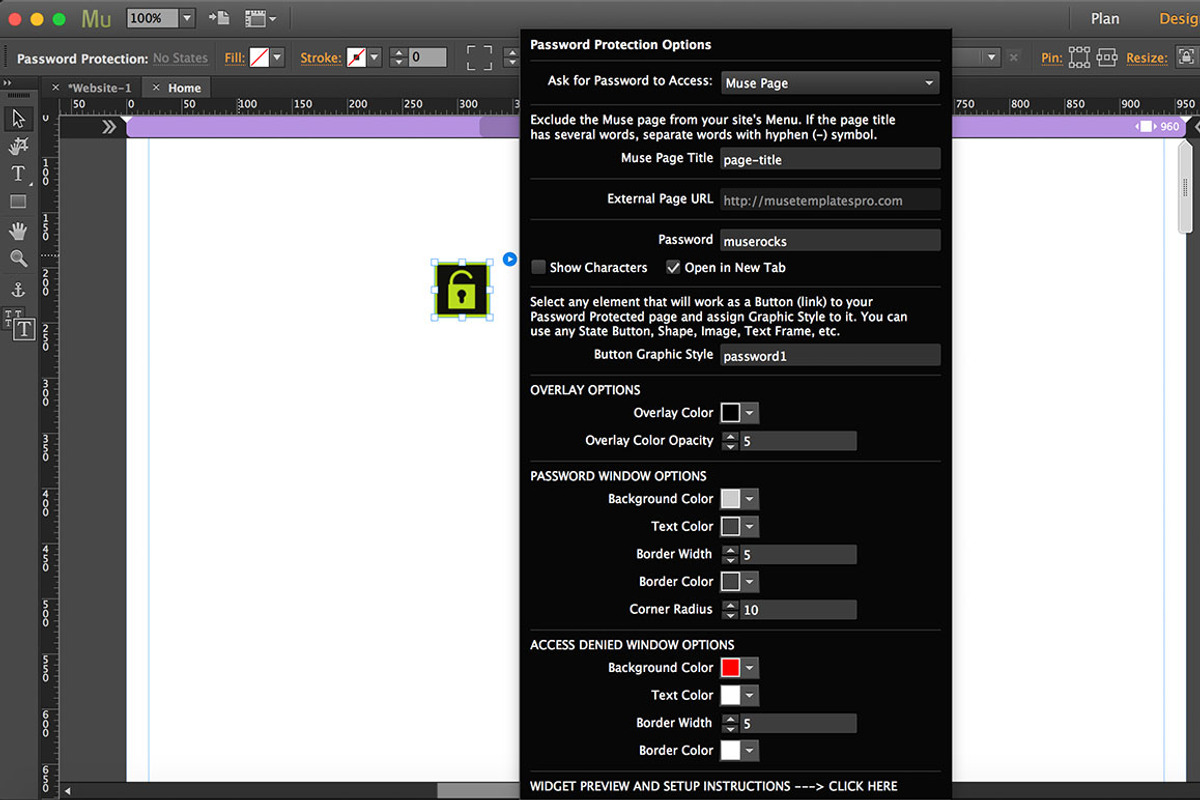Expand the Fill dropdown arrow
Viewport: 1200px width, 800px height.
pos(277,57)
